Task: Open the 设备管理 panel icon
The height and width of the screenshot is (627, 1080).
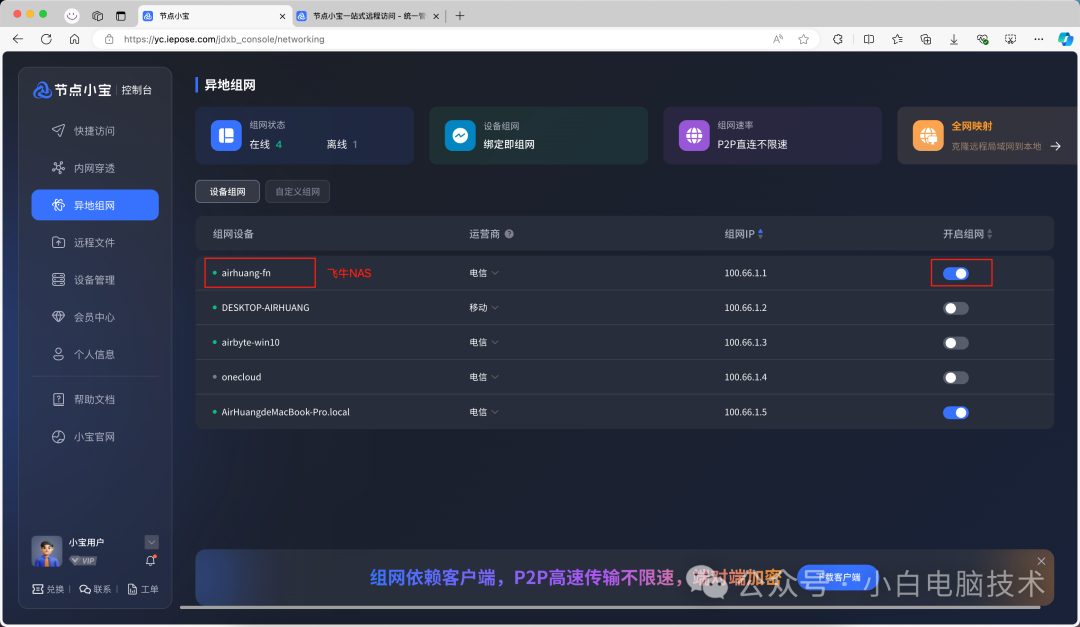Action: pyautogui.click(x=60, y=279)
